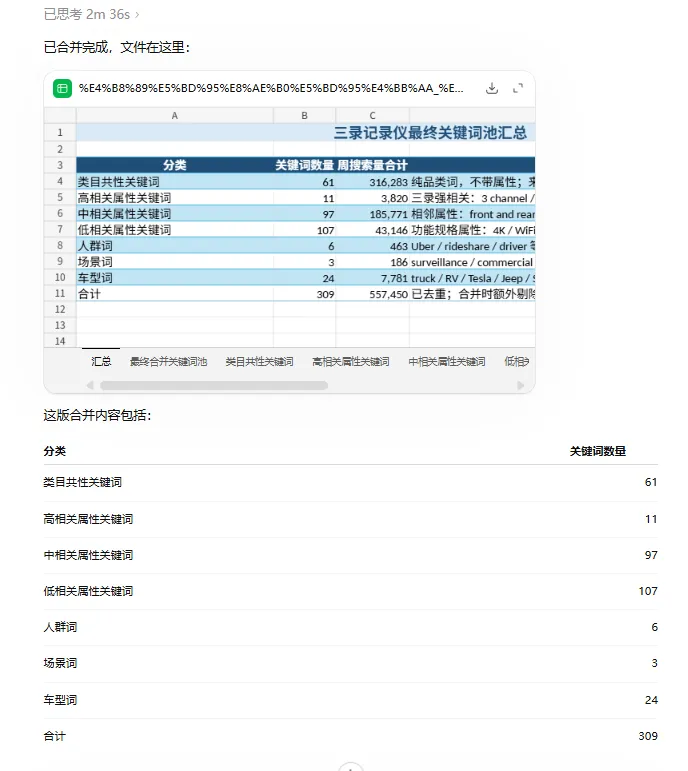Select column C header
The image size is (688, 771).
tap(372, 116)
